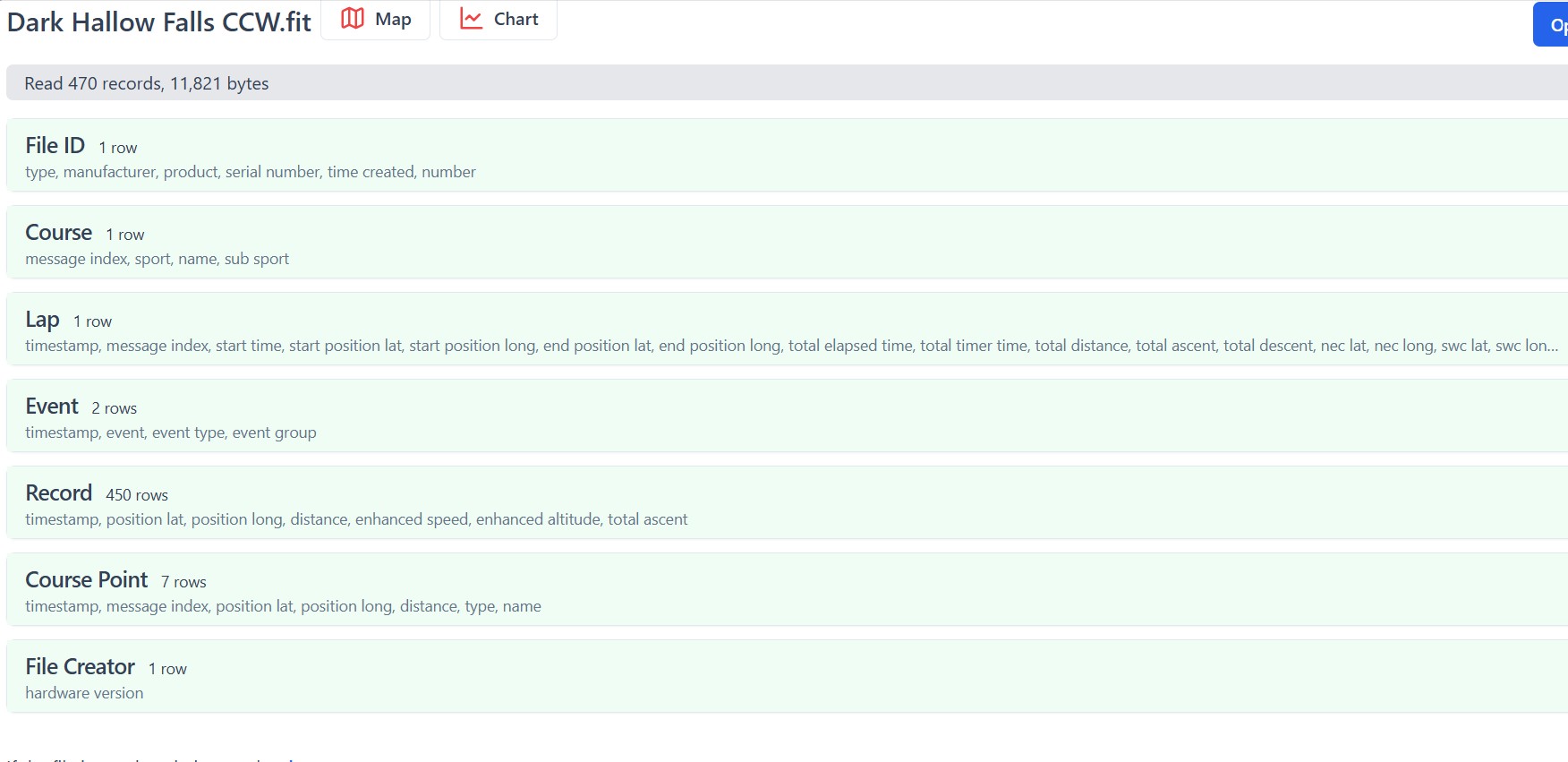
Task: Click the 'Dark Hallow Falls CCW.fit' title
Action: pyautogui.click(x=159, y=22)
